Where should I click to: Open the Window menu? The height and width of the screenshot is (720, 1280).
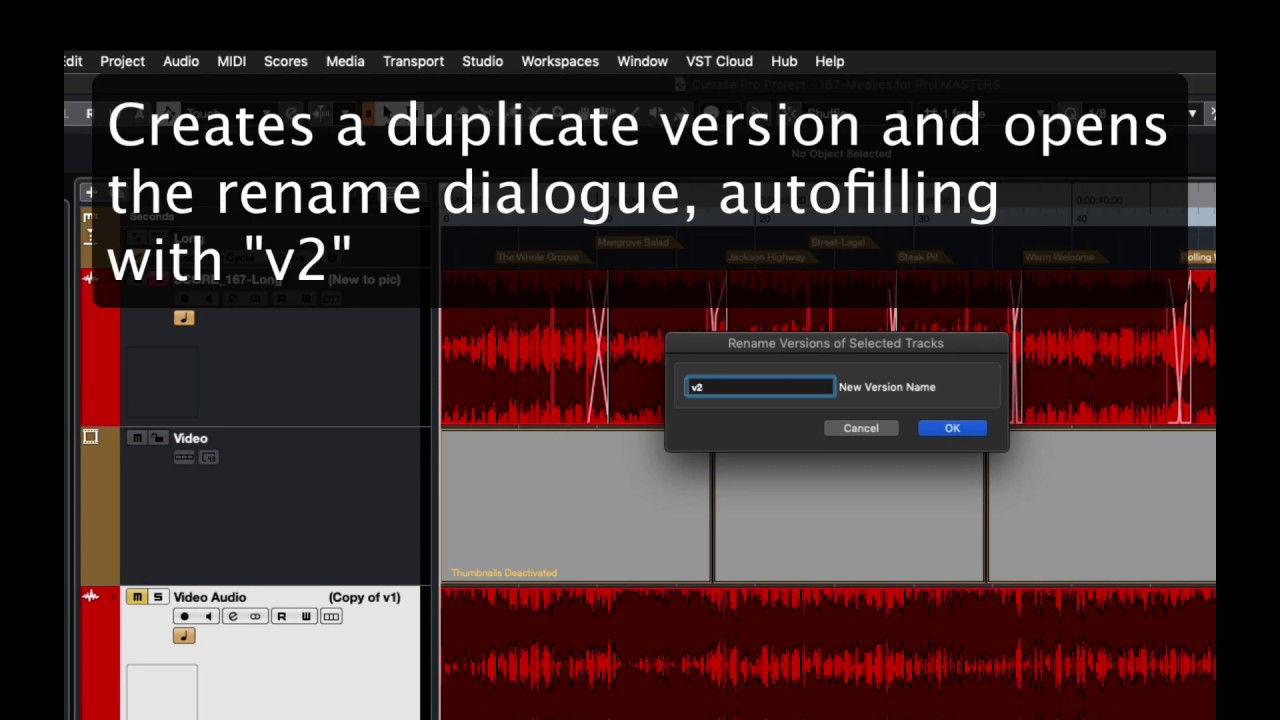pyautogui.click(x=642, y=61)
